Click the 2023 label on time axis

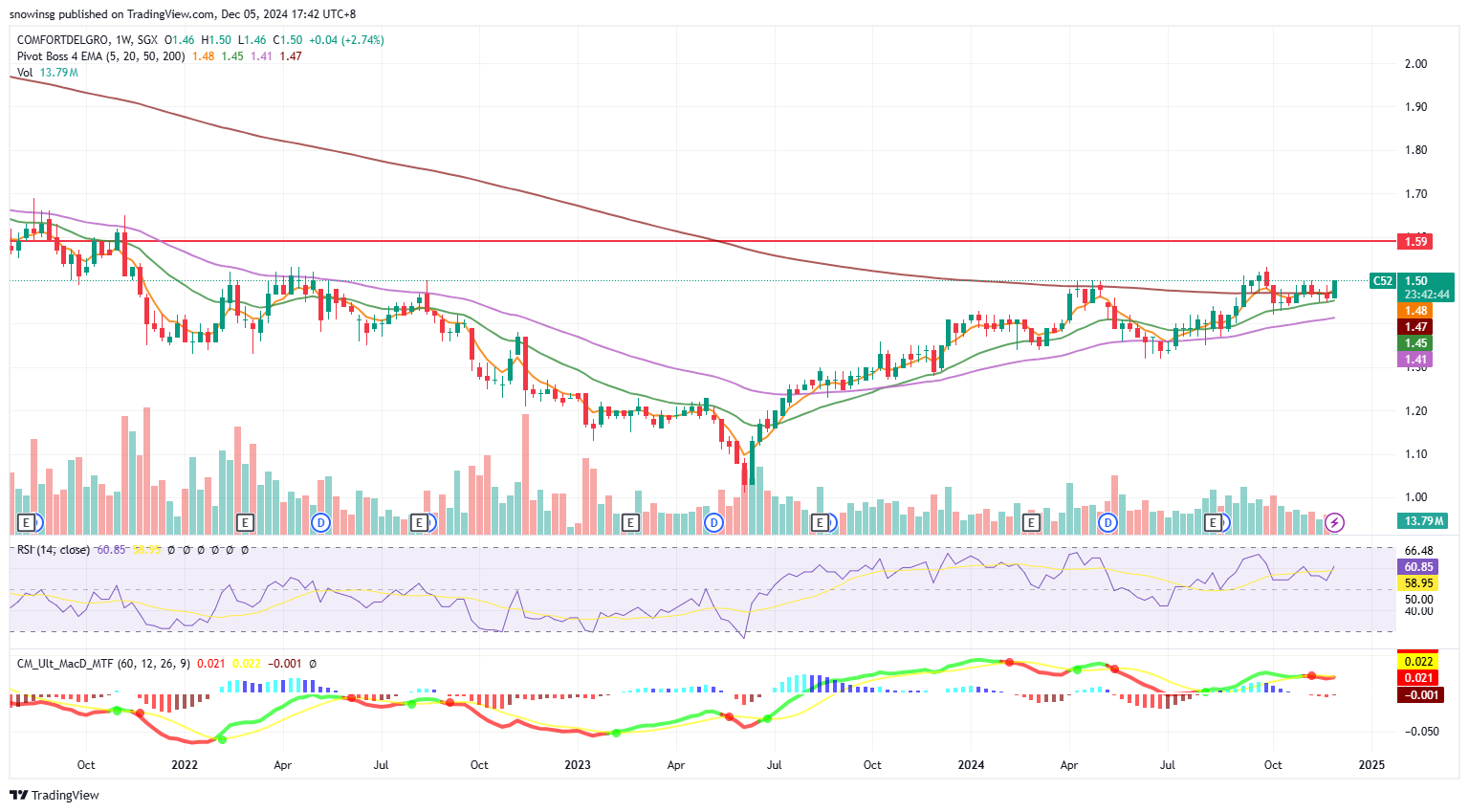(x=578, y=765)
